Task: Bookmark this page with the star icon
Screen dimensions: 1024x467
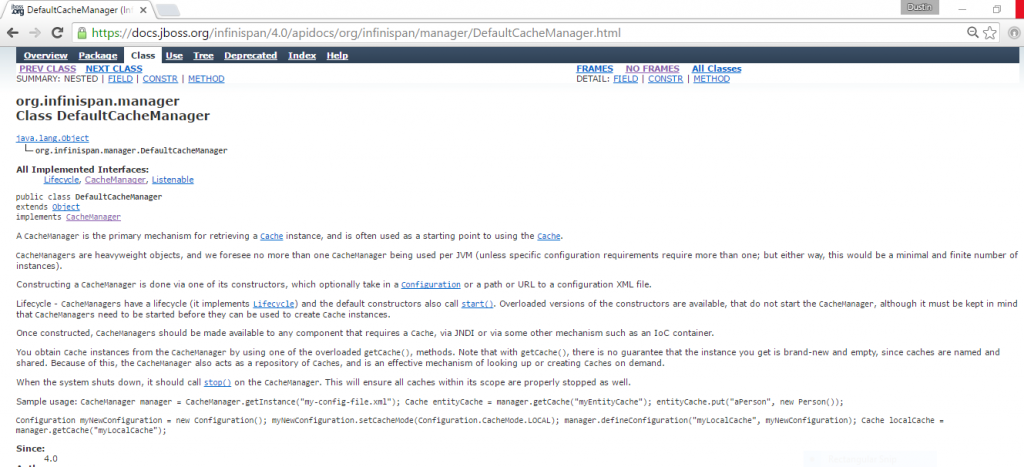Action: 990,33
